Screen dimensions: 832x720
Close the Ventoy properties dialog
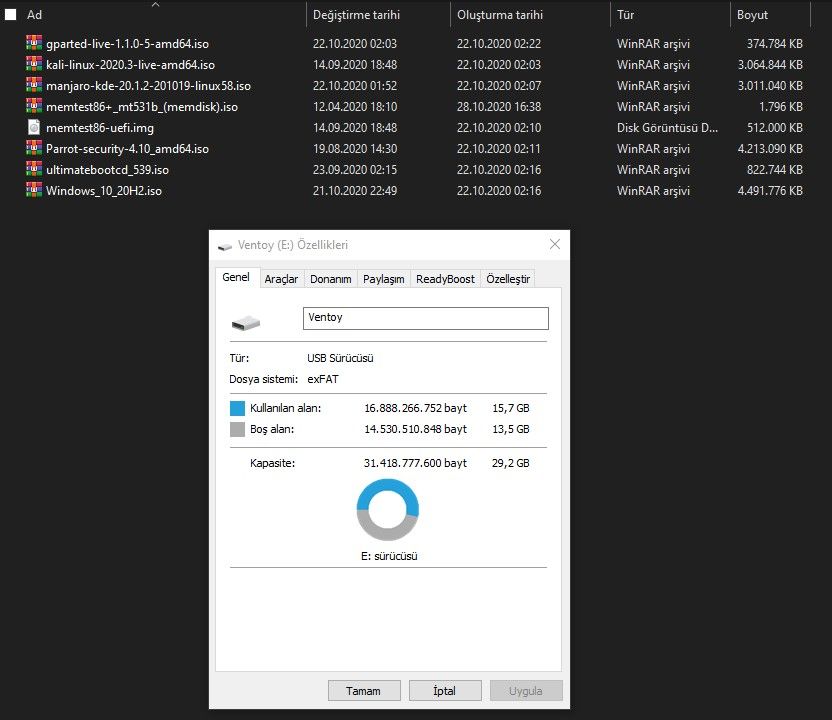(555, 244)
